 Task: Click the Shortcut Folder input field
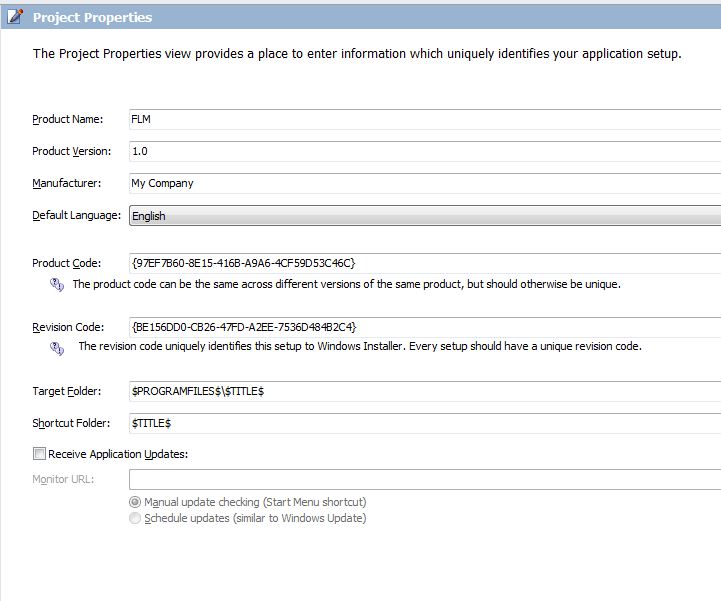click(x=425, y=424)
